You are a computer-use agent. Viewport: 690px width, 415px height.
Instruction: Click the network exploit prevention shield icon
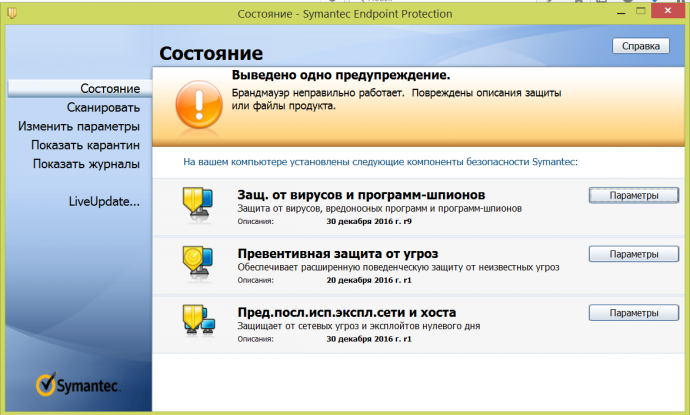[x=198, y=320]
